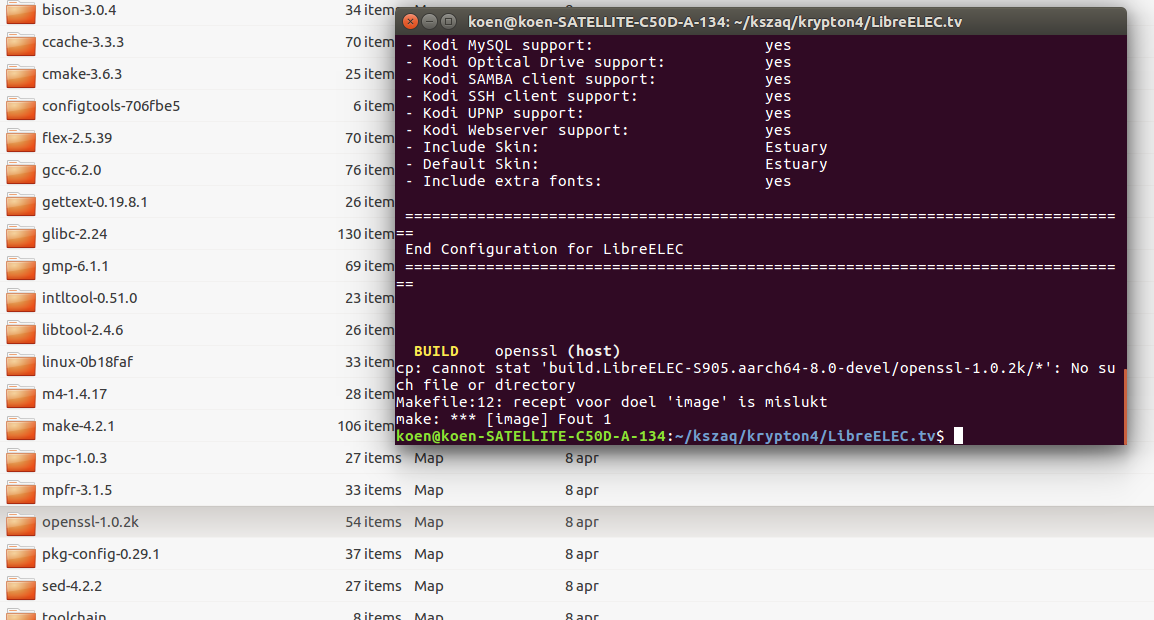
Task: Maximize the terminal window
Action: (449, 21)
